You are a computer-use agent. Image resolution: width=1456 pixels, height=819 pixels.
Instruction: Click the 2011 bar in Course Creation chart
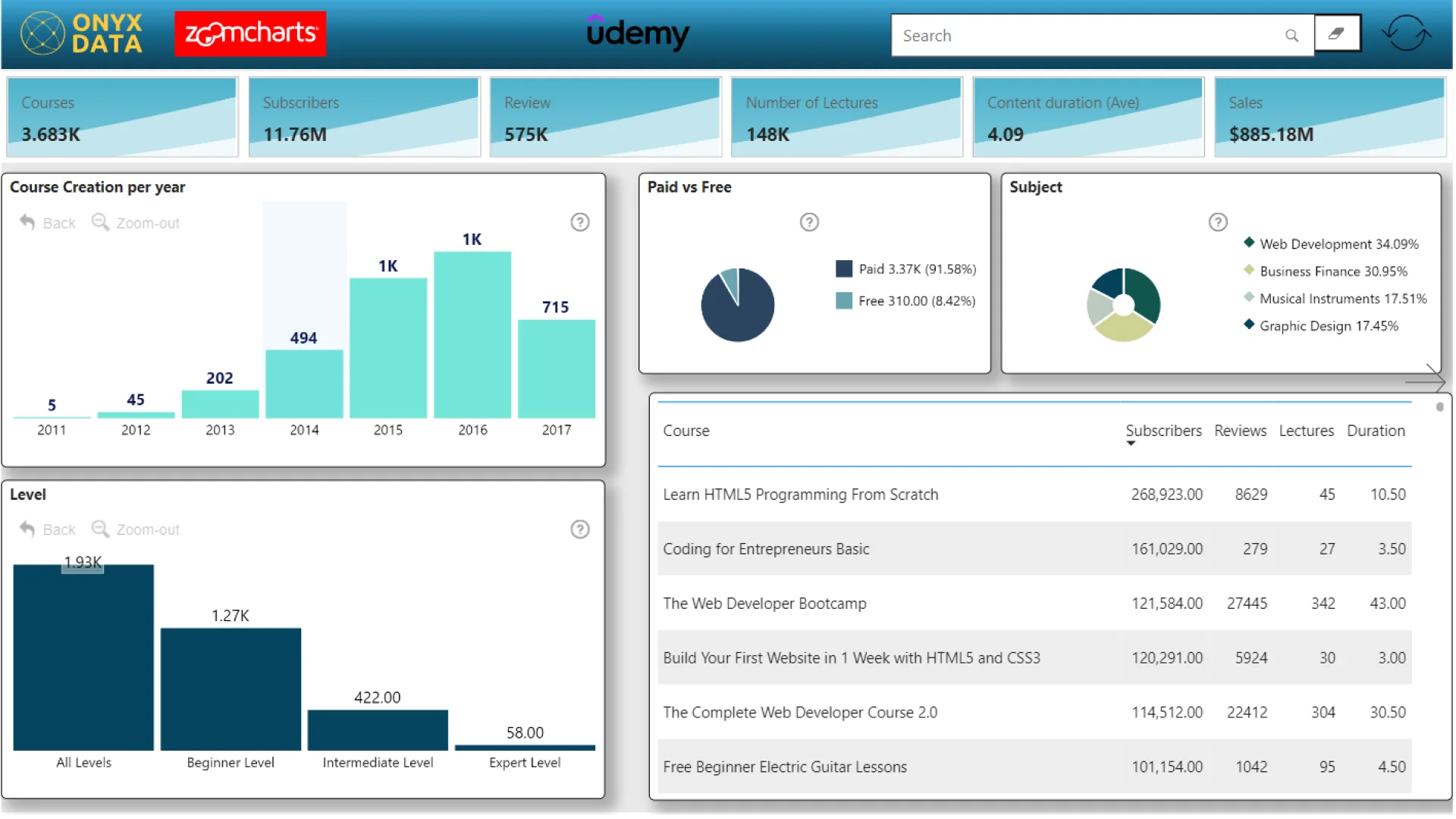(x=52, y=417)
